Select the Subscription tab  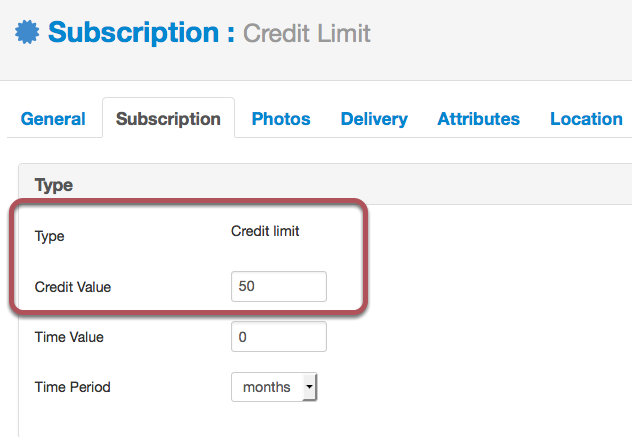[168, 119]
